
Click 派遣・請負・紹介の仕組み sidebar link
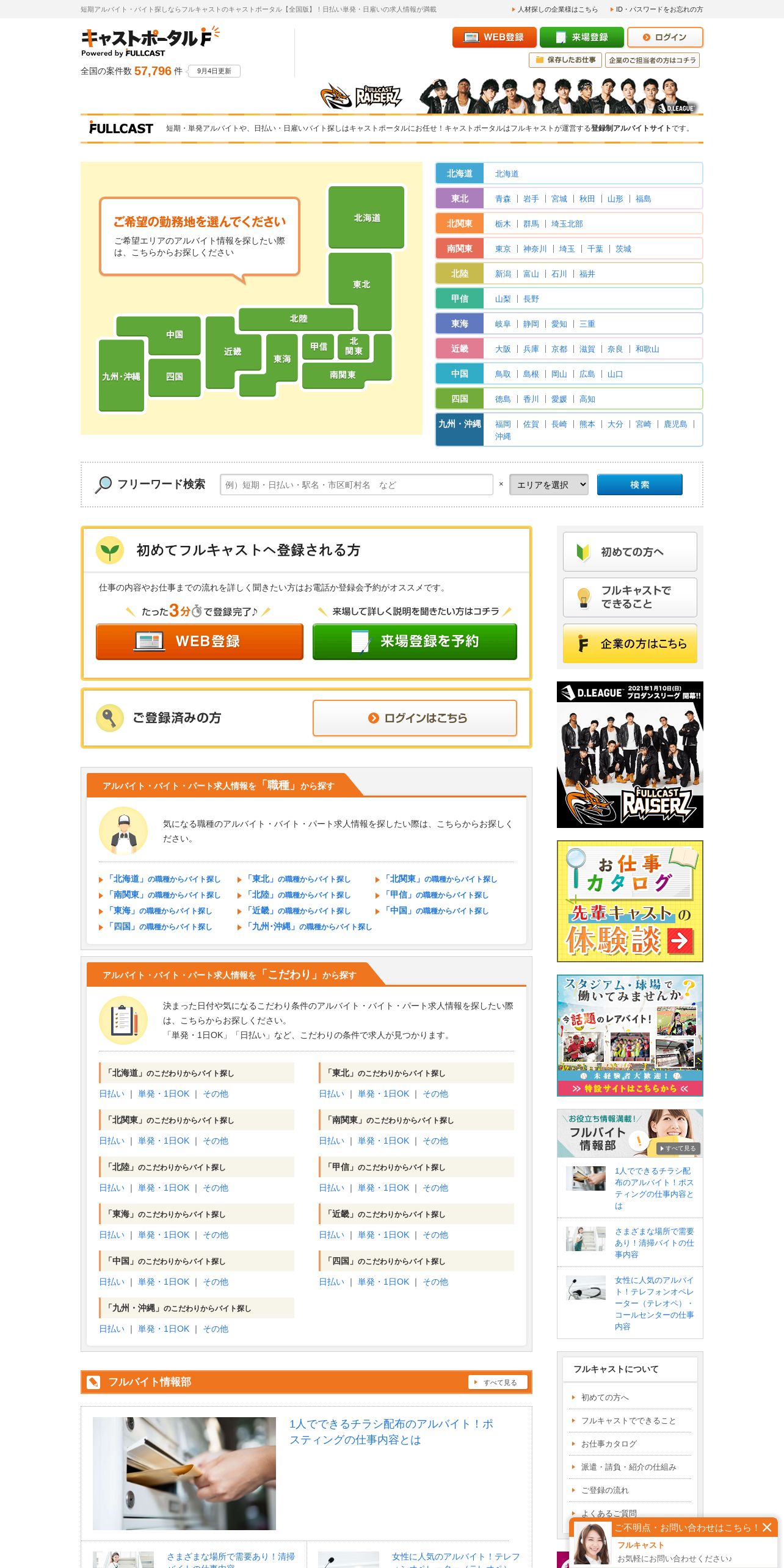(628, 1467)
